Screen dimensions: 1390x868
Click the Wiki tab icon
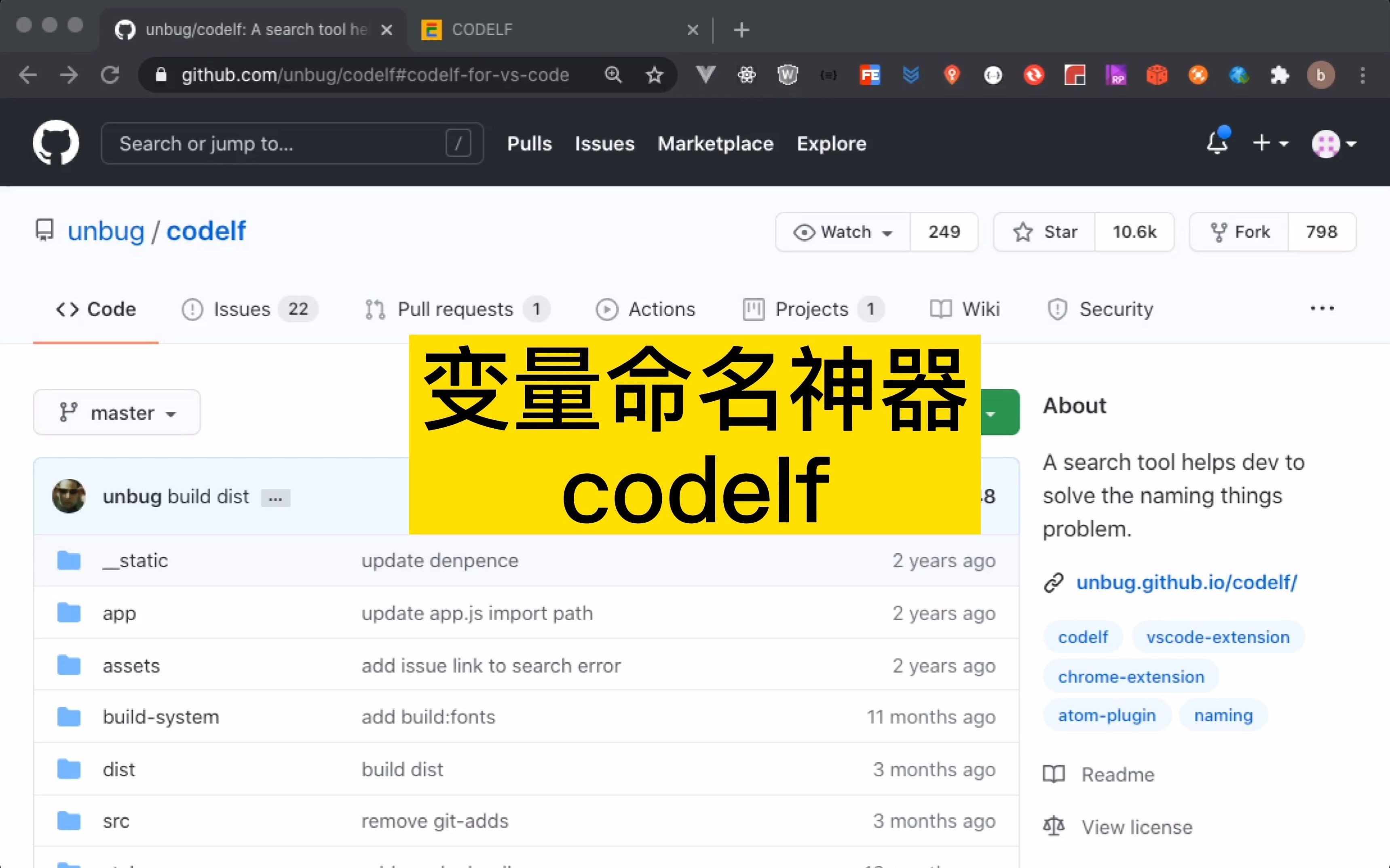pos(940,308)
